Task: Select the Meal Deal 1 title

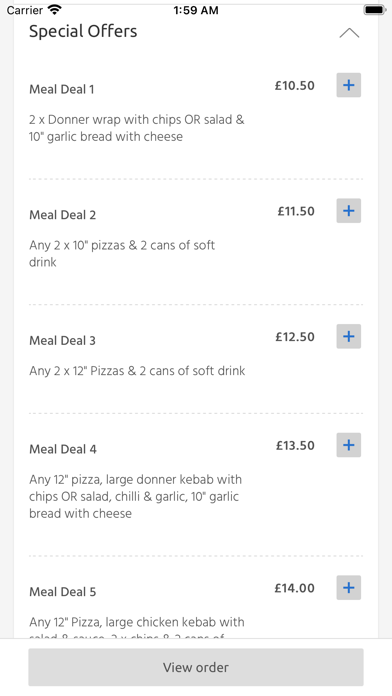Action: [x=62, y=89]
